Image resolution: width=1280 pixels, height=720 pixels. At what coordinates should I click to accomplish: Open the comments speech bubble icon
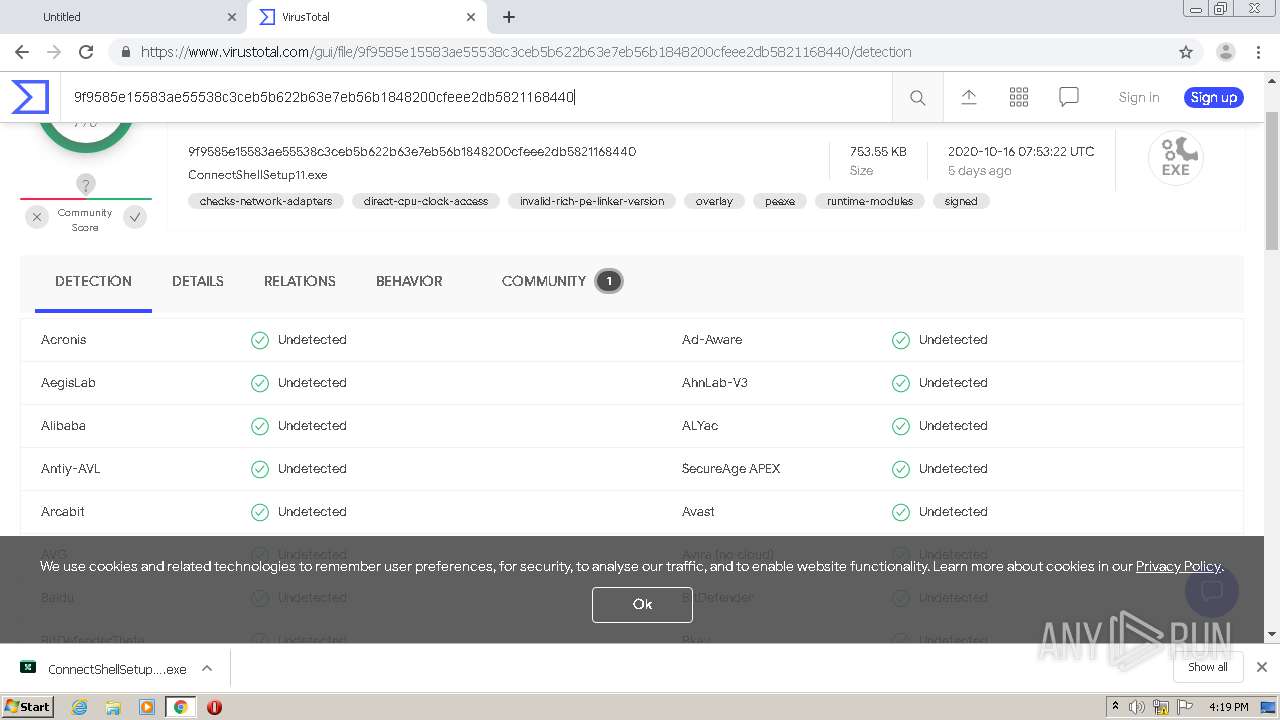point(1068,97)
